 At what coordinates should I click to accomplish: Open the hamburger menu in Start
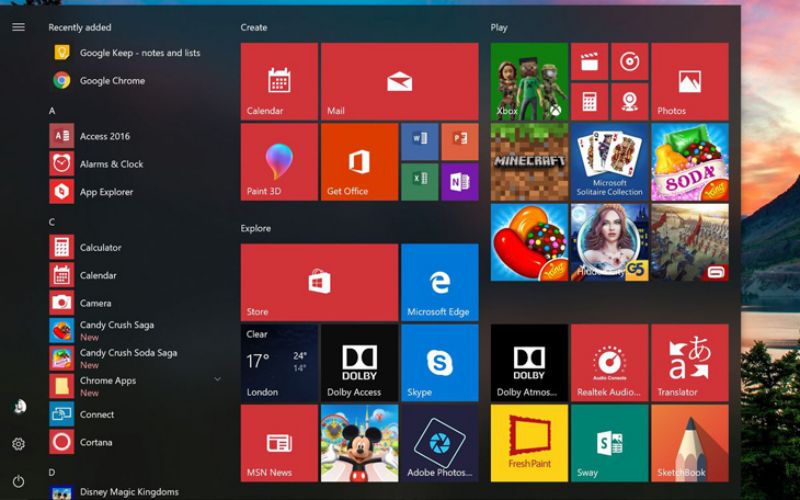click(18, 27)
